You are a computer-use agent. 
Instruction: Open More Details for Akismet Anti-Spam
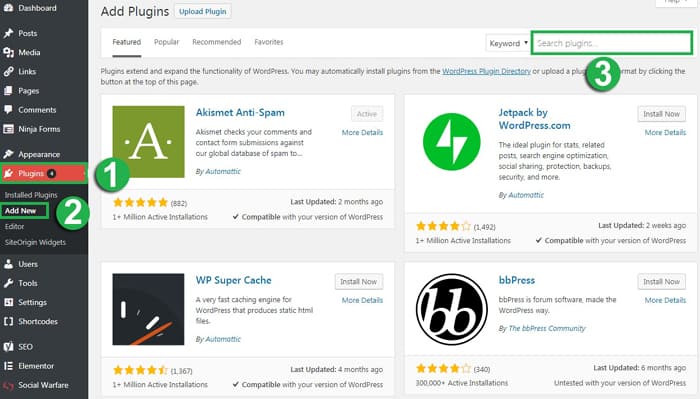coord(362,133)
